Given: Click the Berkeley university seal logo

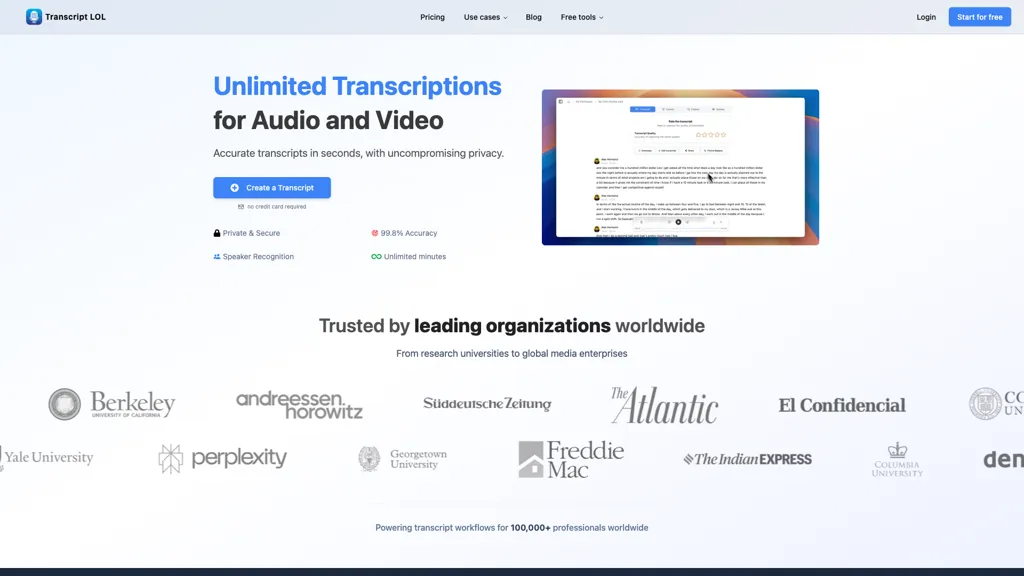Looking at the screenshot, I should pyautogui.click(x=65, y=404).
